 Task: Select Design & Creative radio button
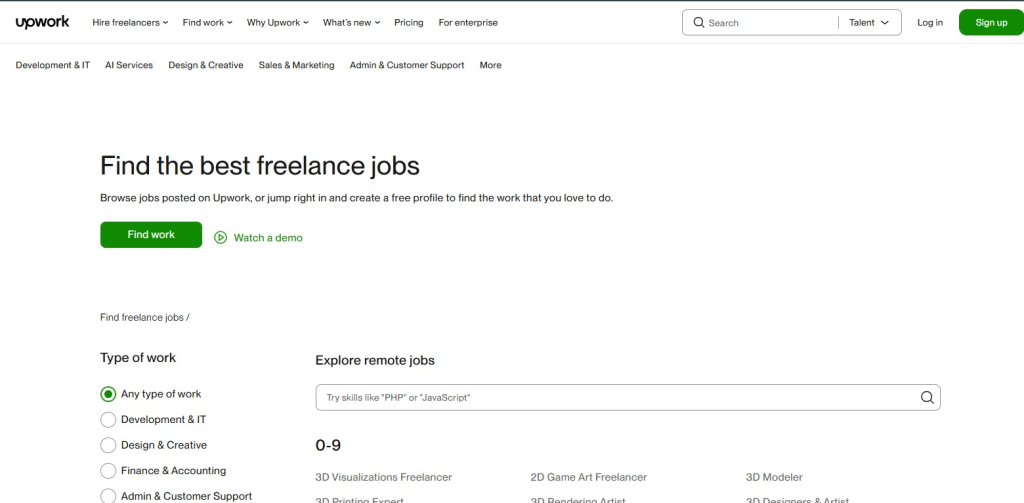(108, 445)
